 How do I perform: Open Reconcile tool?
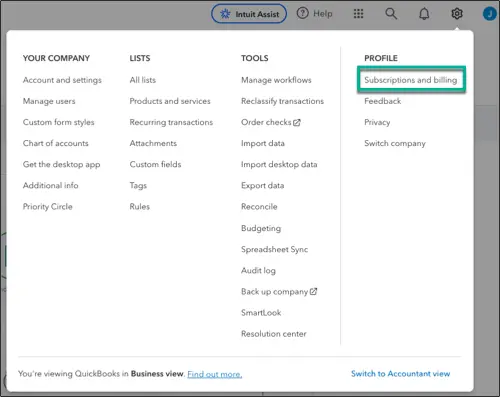(x=259, y=207)
